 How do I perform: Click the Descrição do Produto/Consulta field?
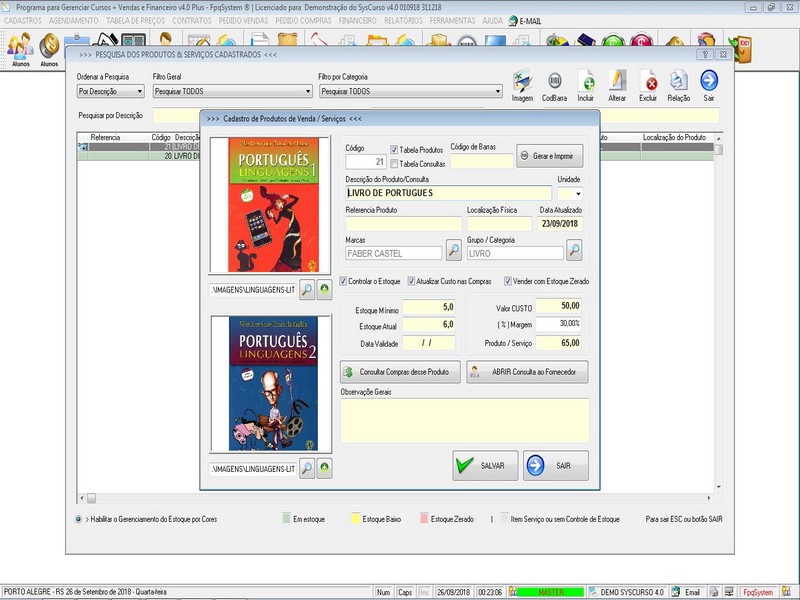(x=448, y=193)
